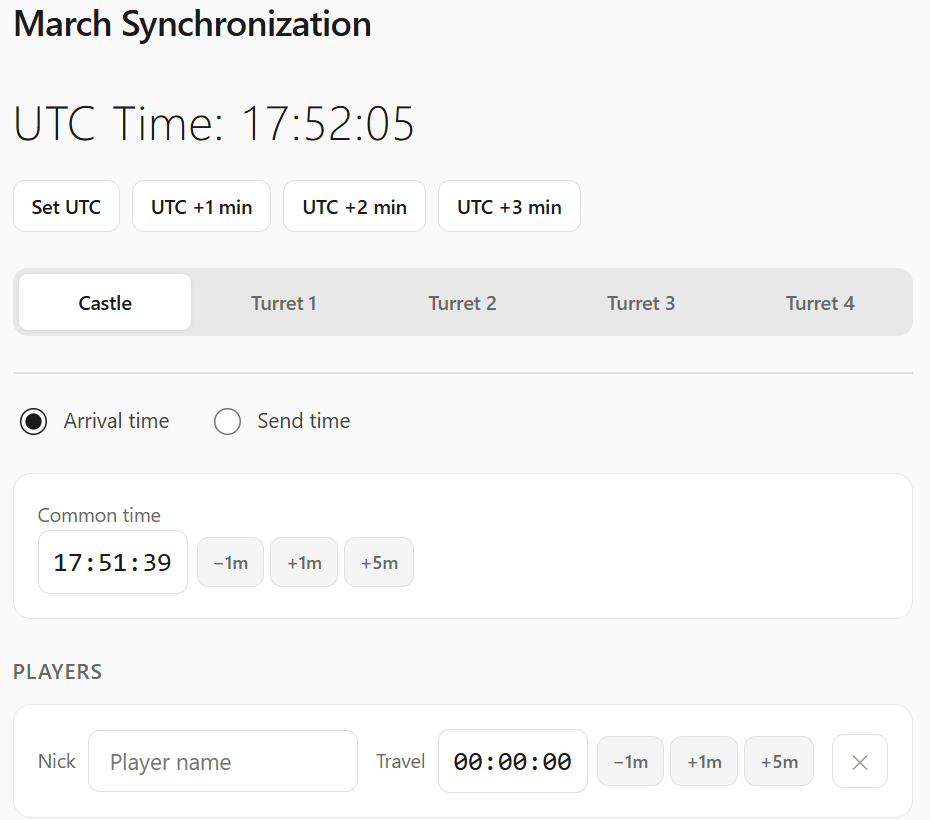Choose the UTC +2 min button
This screenshot has width=930, height=820.
click(354, 206)
